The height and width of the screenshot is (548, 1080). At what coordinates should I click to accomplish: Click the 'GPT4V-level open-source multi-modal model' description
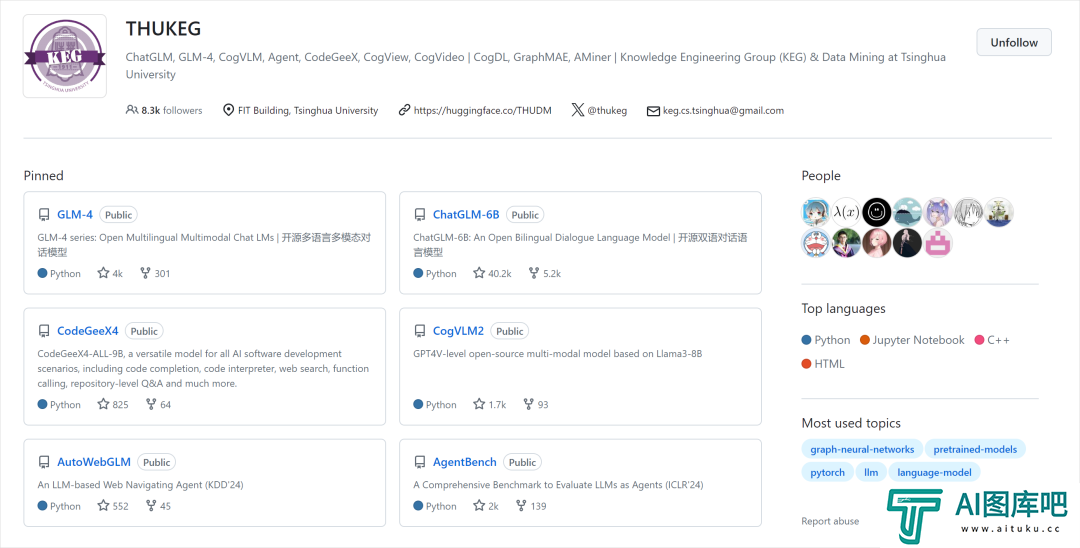point(558,354)
